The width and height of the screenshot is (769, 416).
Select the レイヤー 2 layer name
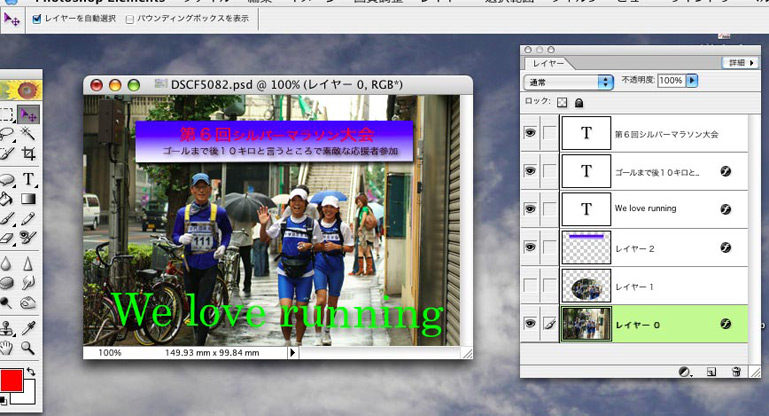click(635, 249)
